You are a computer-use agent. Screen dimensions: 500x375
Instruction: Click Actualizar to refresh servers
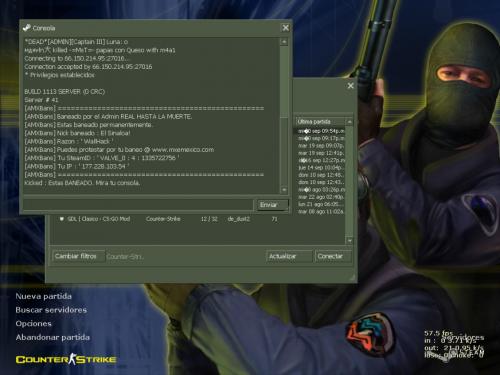point(289,256)
